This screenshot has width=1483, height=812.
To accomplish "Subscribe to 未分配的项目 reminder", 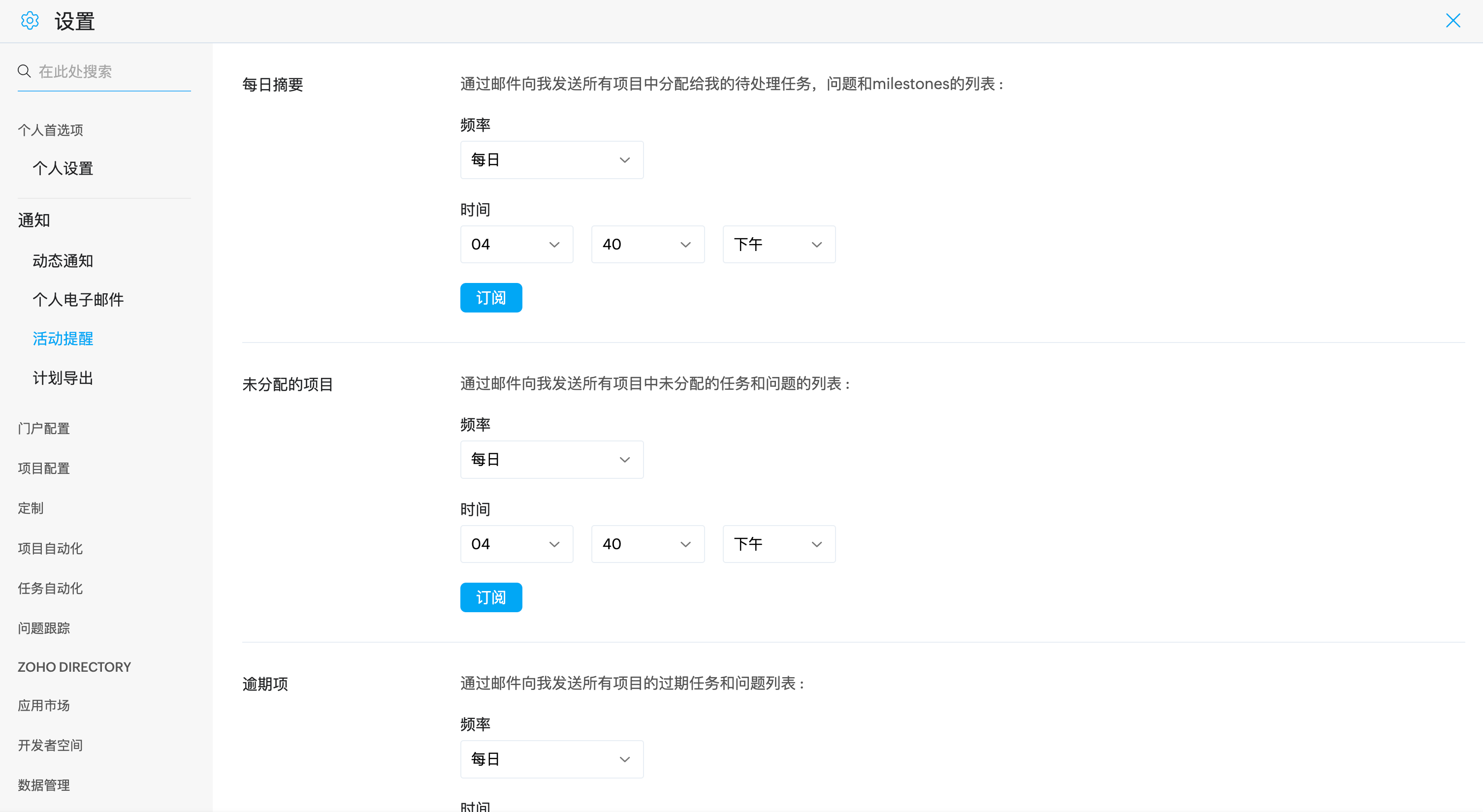I will [490, 597].
